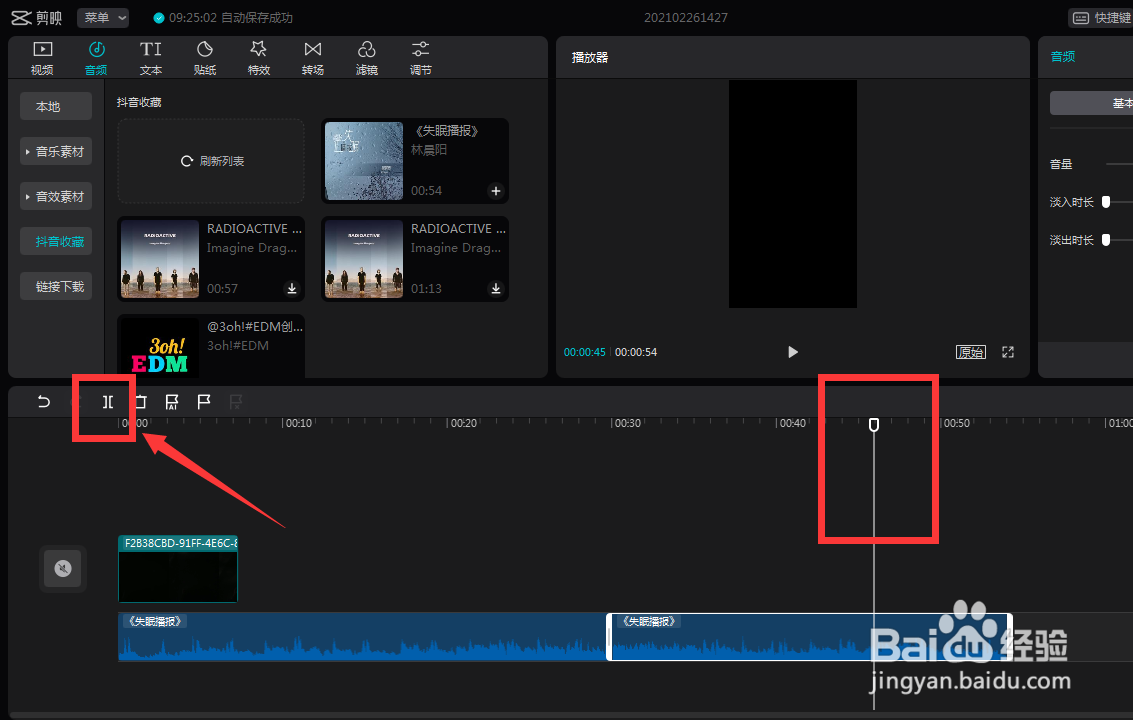Click the 音量 volume label
This screenshot has width=1133, height=720.
point(1061,164)
